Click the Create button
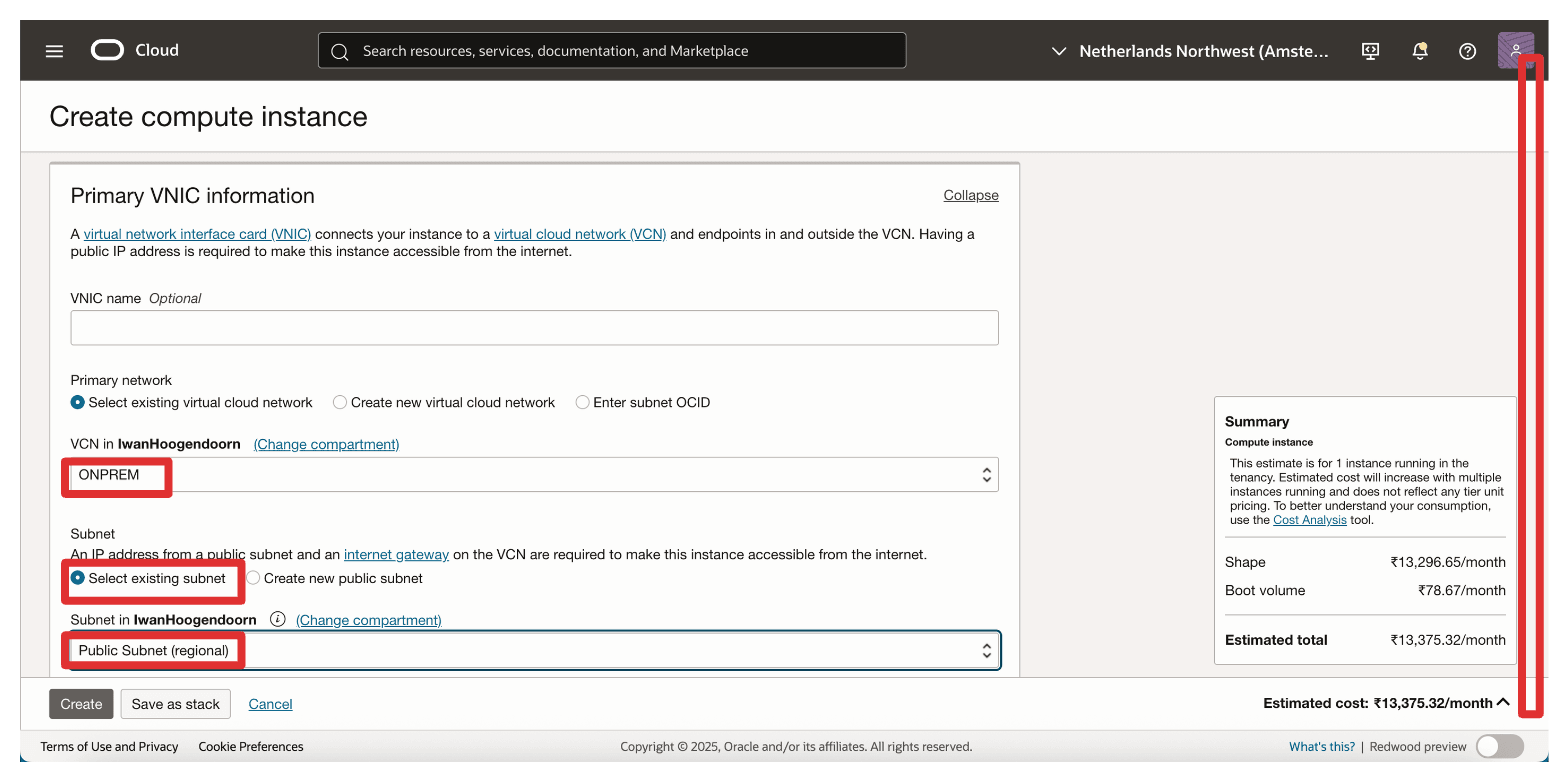 (x=81, y=704)
